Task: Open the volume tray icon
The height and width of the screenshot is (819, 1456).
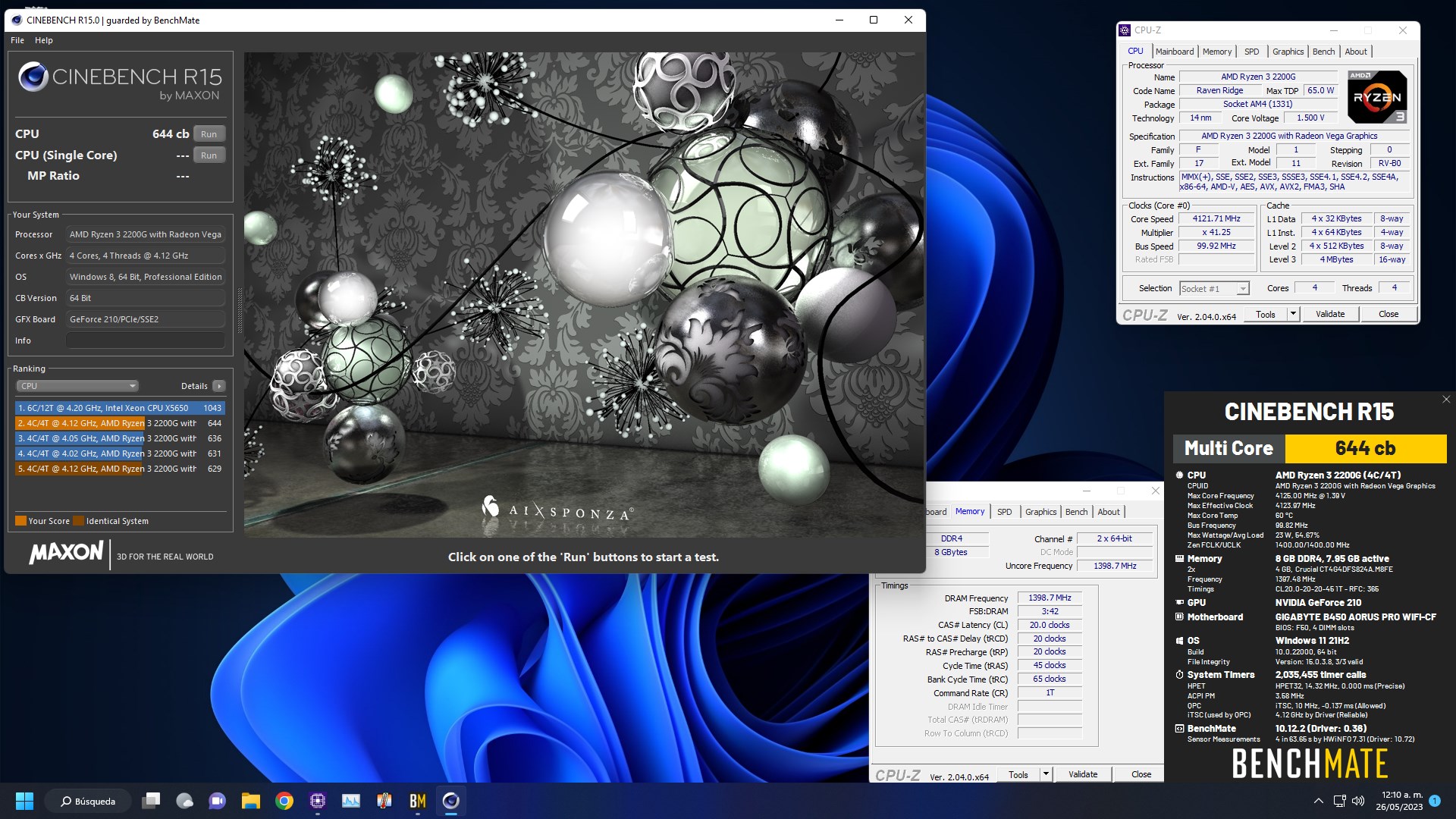Action: pos(1358,801)
